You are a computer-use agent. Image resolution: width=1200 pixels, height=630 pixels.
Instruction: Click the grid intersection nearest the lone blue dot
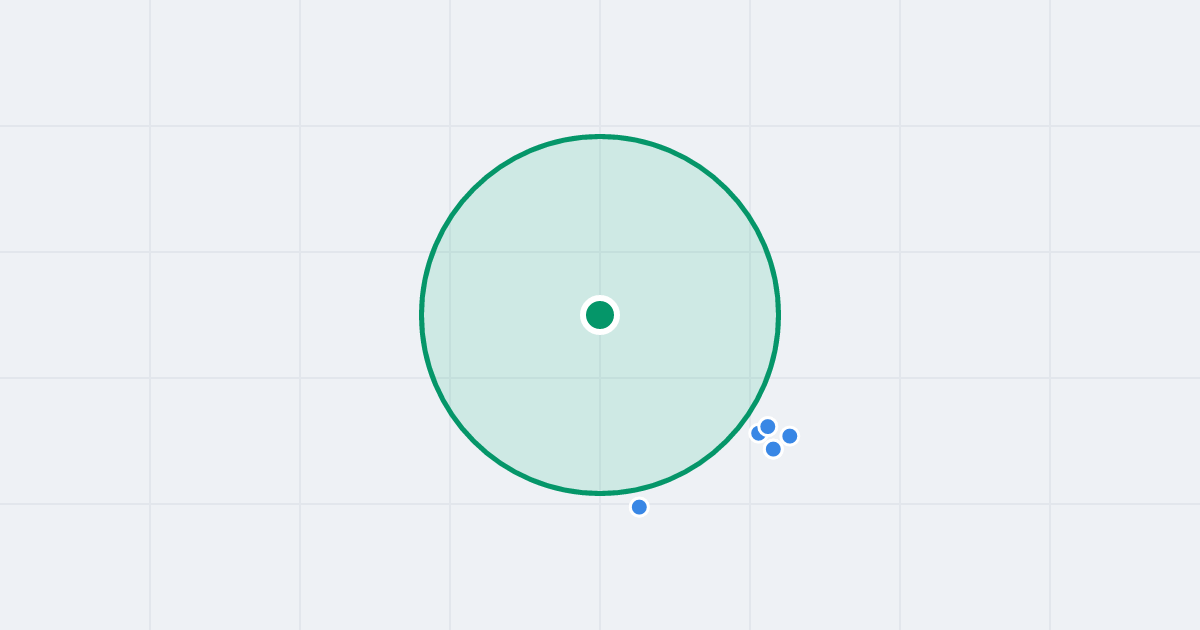click(x=600, y=504)
